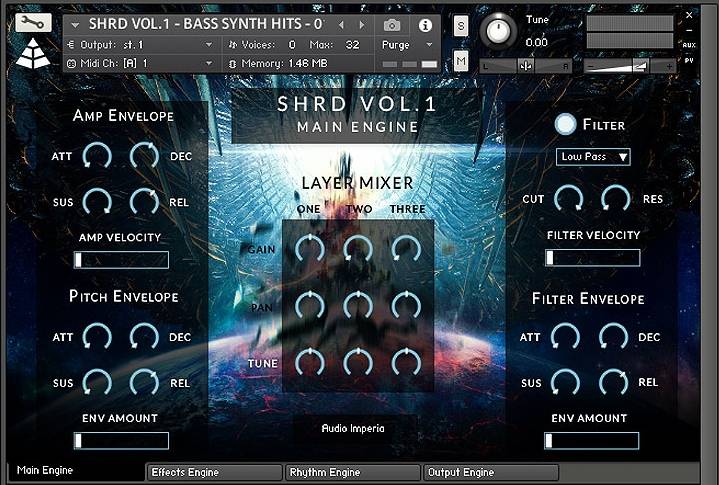The image size is (719, 485).
Task: Toggle the Filter on/off button
Action: pos(566,124)
